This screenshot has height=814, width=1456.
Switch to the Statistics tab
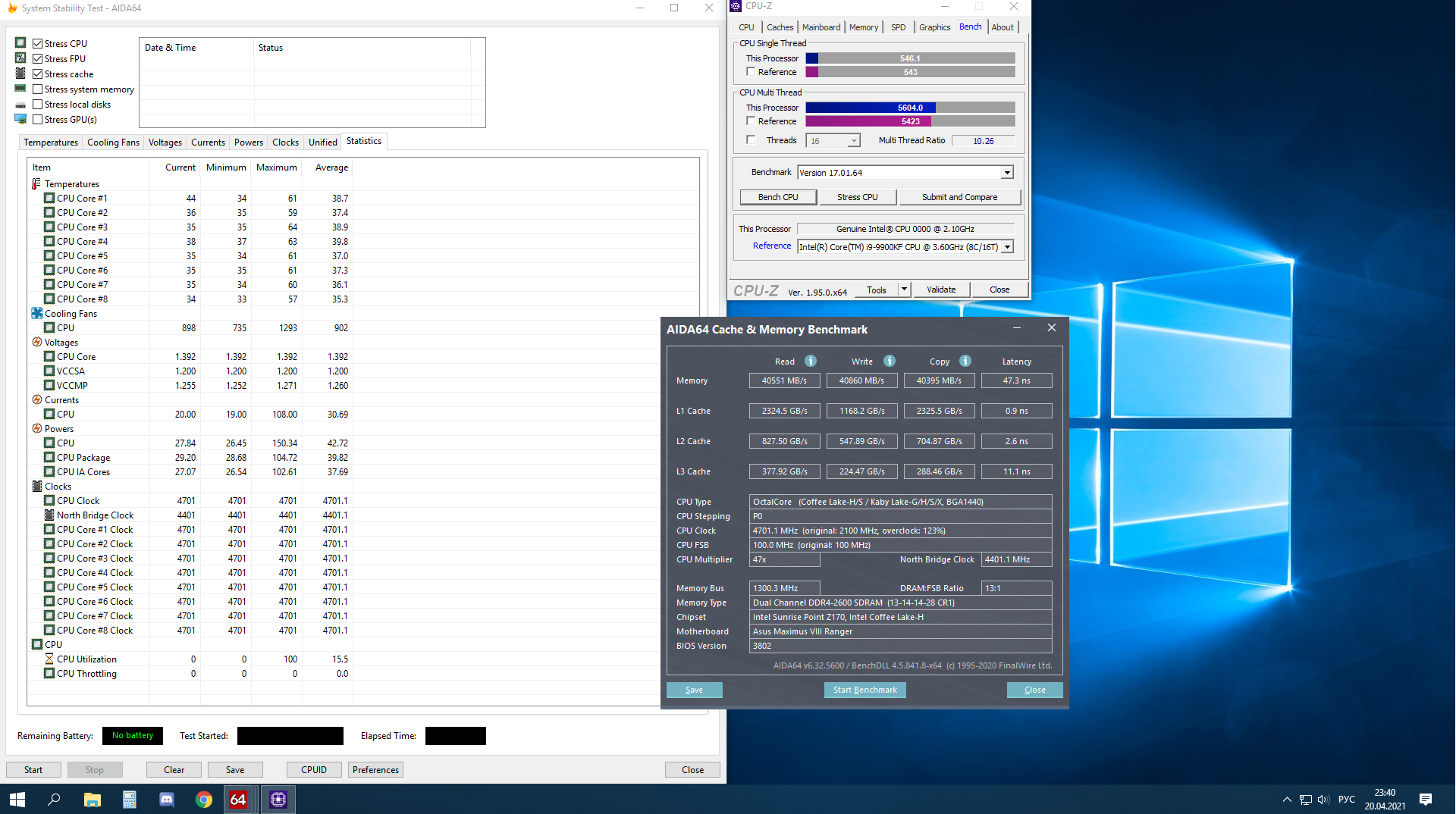click(x=364, y=141)
